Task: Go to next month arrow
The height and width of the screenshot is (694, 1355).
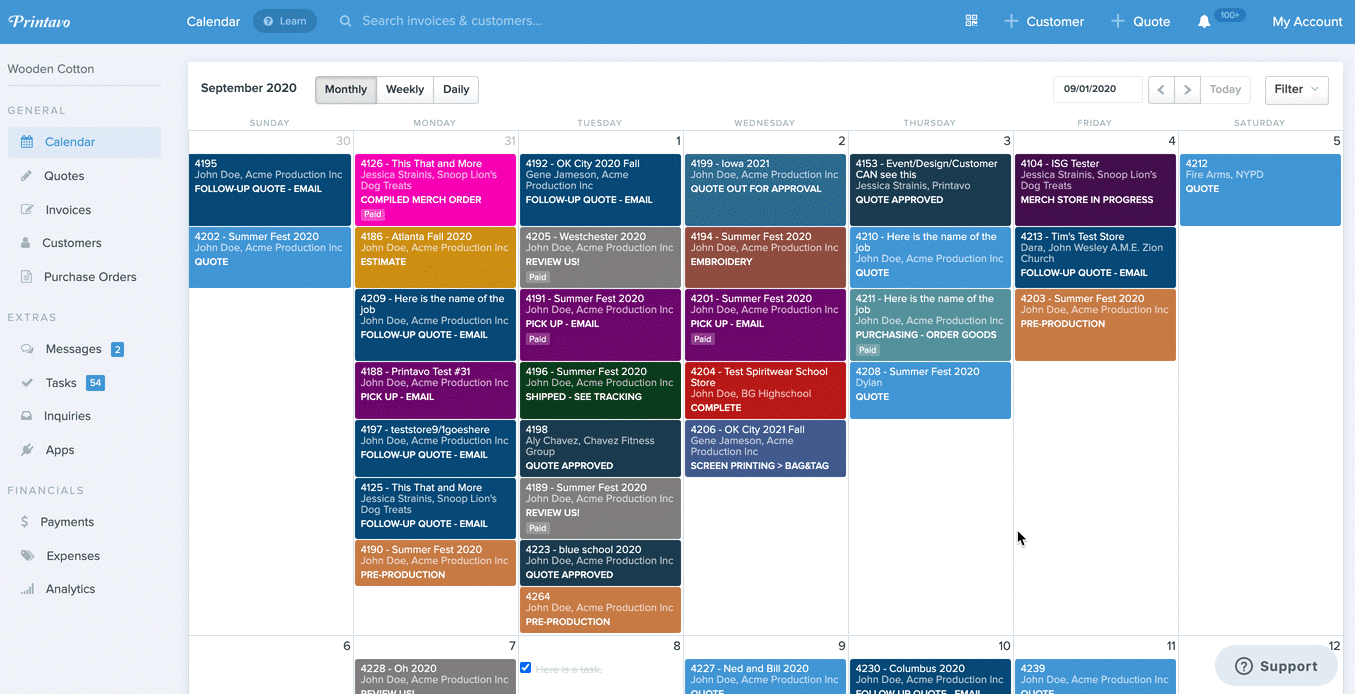Action: [1187, 89]
